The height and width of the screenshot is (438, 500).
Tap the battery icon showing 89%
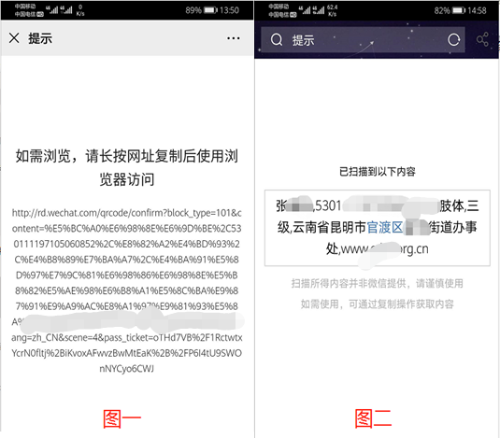click(211, 10)
